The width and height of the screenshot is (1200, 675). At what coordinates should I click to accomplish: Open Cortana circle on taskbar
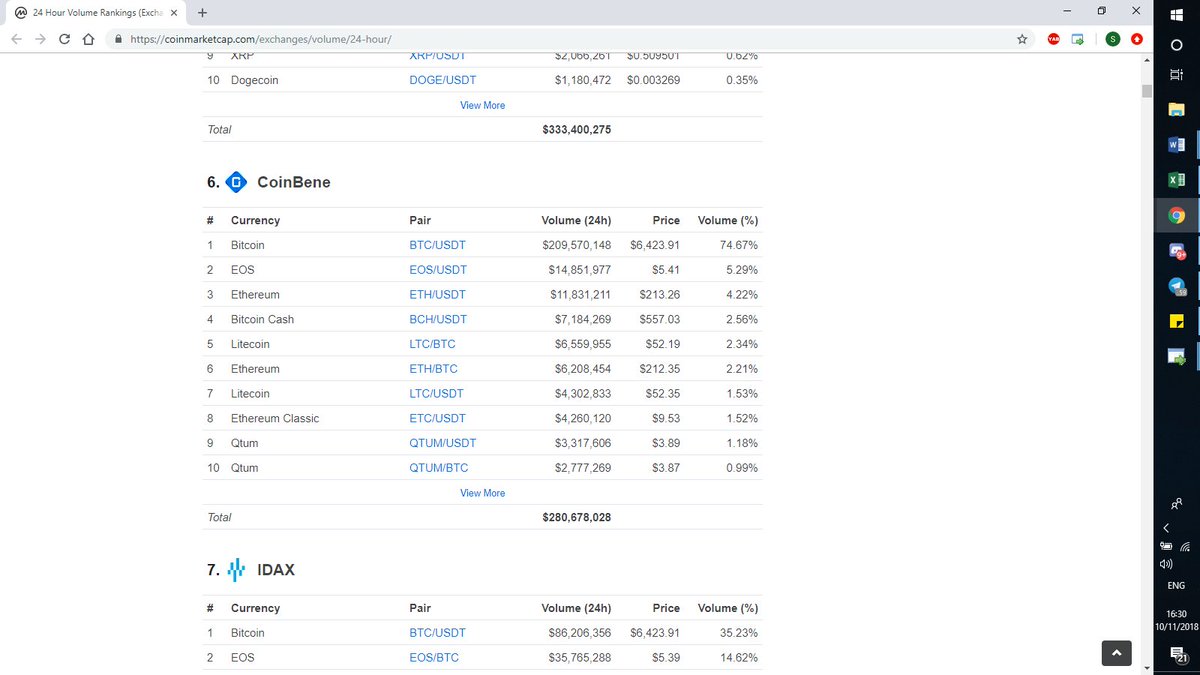pos(1177,44)
